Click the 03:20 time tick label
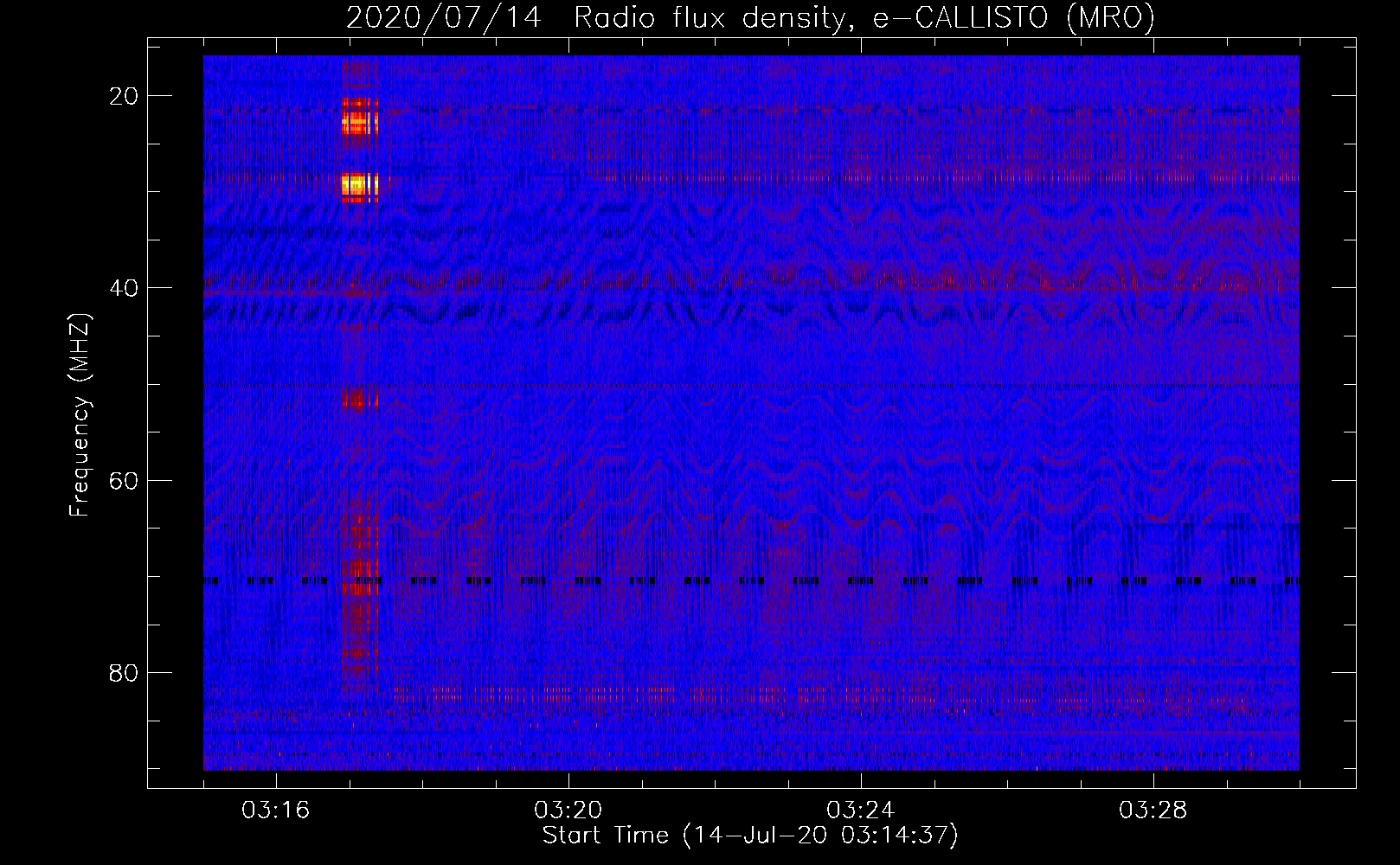 click(568, 811)
